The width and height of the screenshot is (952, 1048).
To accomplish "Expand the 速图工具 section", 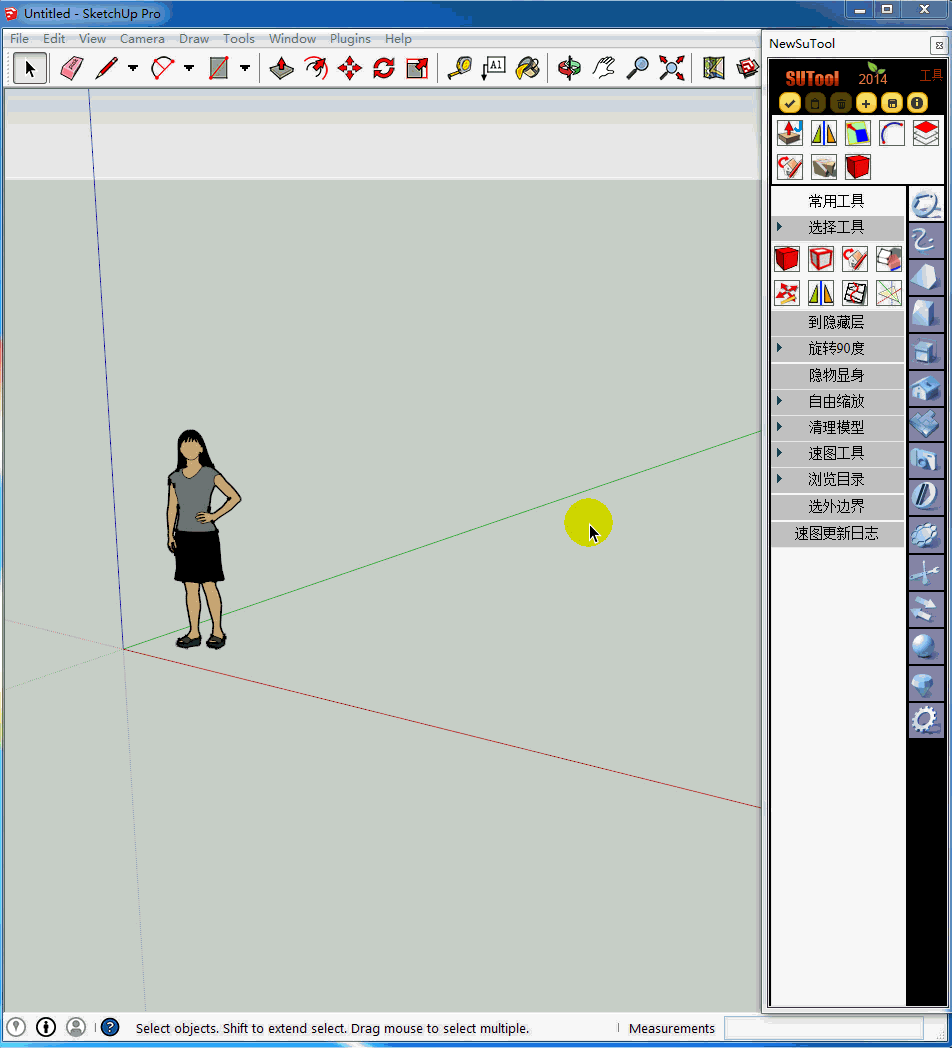I will [838, 453].
